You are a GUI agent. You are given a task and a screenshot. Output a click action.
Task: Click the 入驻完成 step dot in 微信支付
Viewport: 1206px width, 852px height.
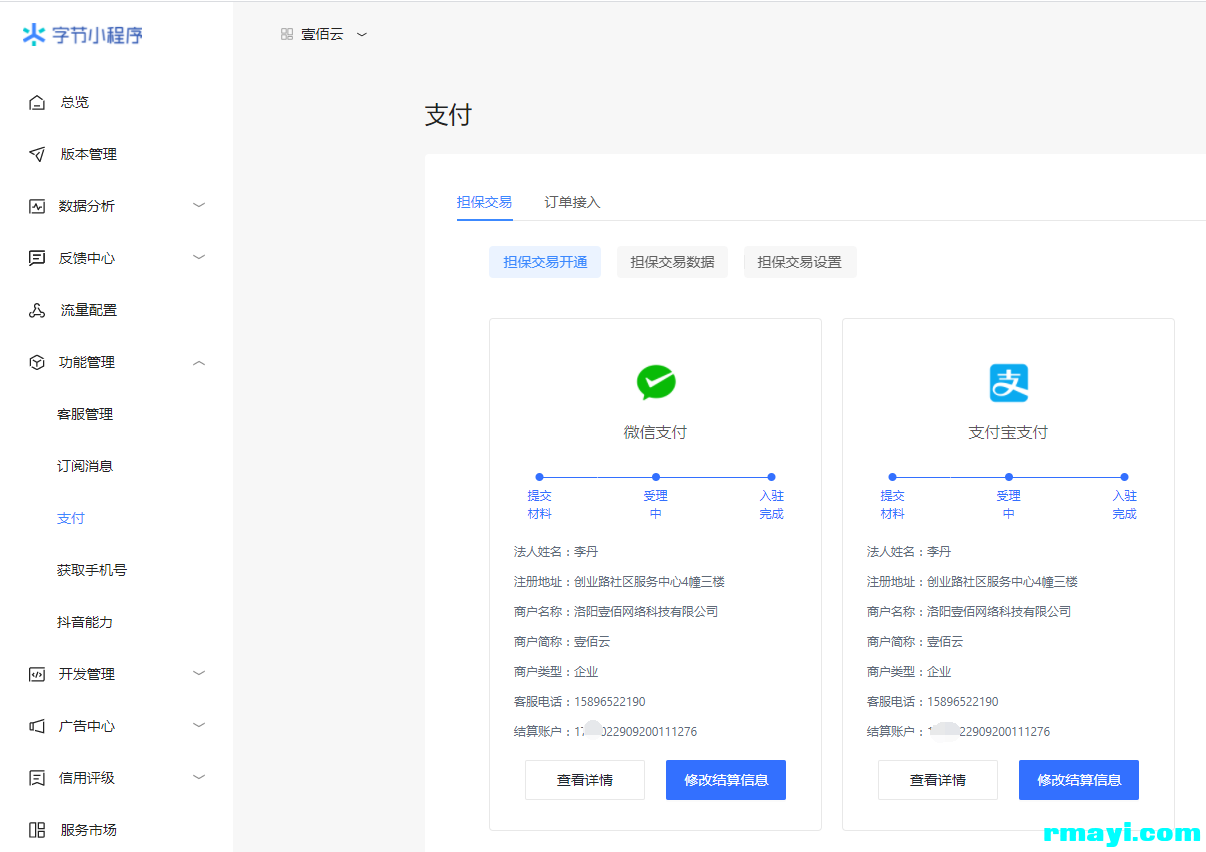coord(771,477)
